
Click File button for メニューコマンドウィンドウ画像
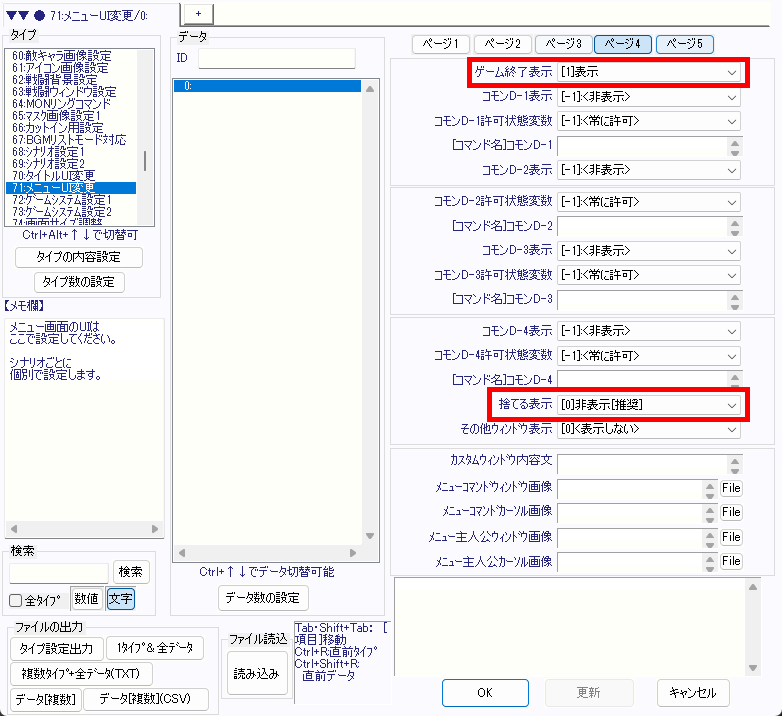(731, 489)
